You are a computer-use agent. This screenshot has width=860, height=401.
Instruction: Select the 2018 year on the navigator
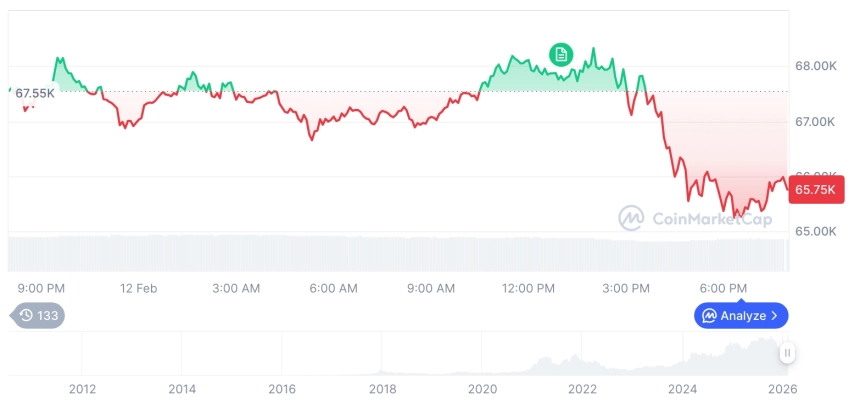point(382,389)
